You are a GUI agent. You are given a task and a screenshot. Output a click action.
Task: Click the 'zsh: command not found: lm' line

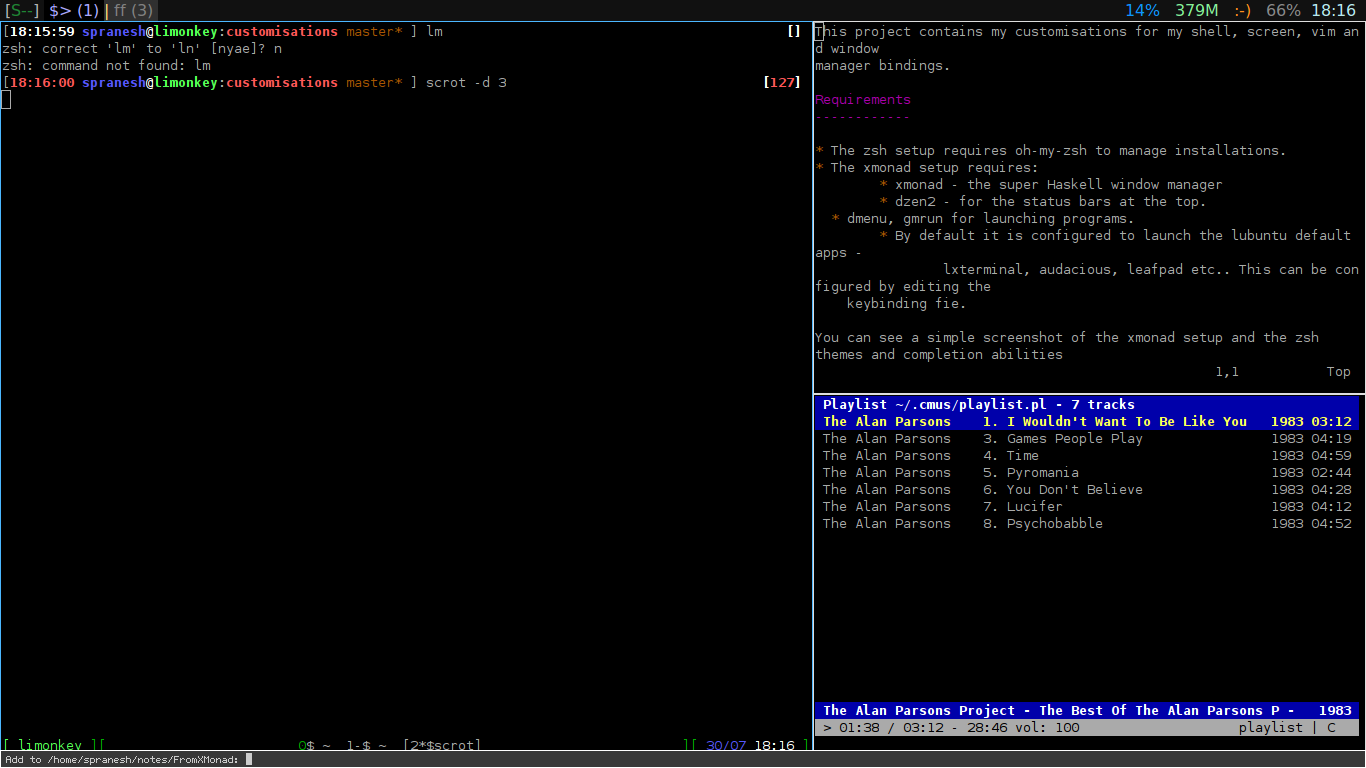(107, 66)
